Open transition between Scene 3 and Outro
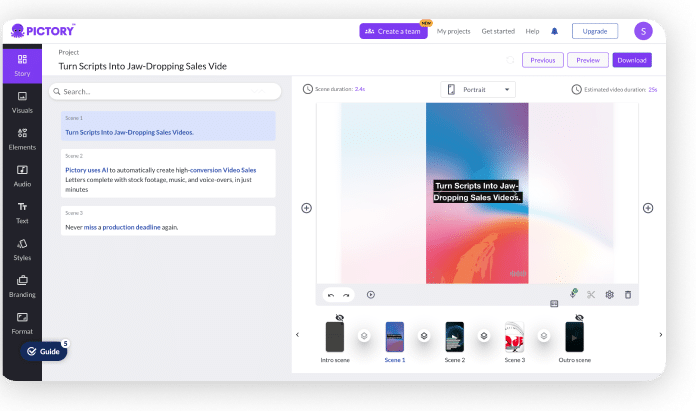696x411 pixels. point(544,336)
